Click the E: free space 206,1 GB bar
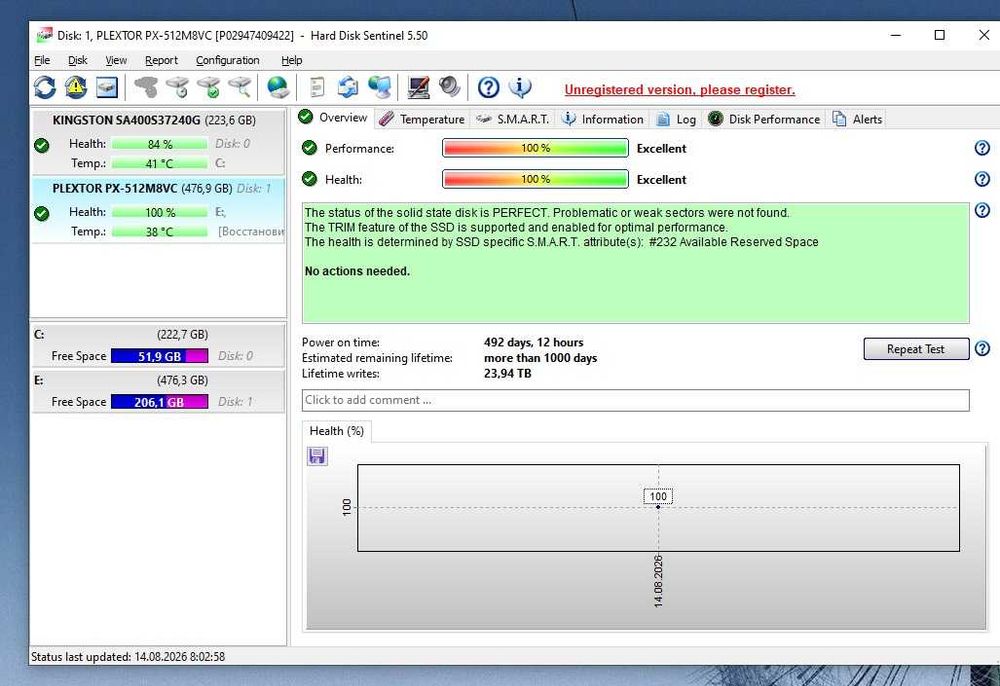1000x686 pixels. click(159, 402)
